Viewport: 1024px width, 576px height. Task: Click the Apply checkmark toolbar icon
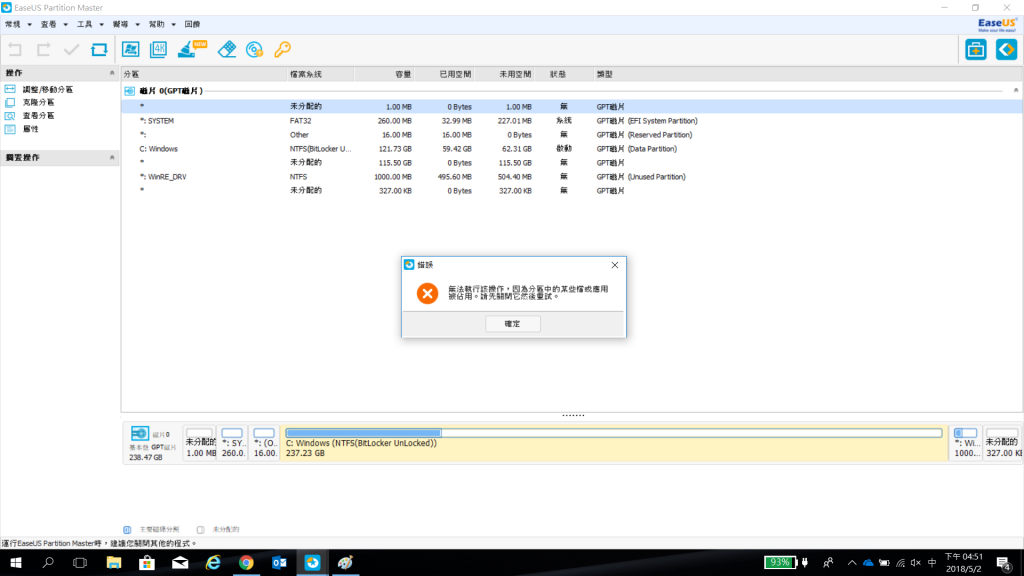[71, 50]
